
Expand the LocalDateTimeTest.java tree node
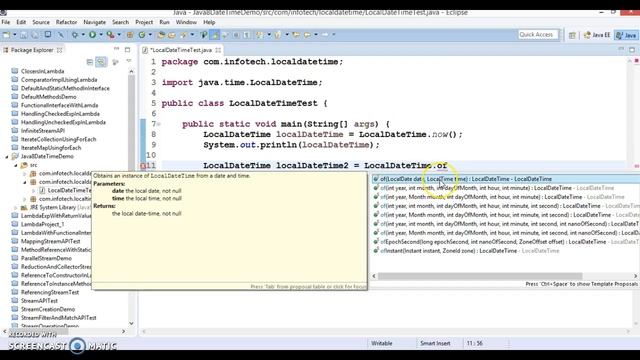pos(34,191)
